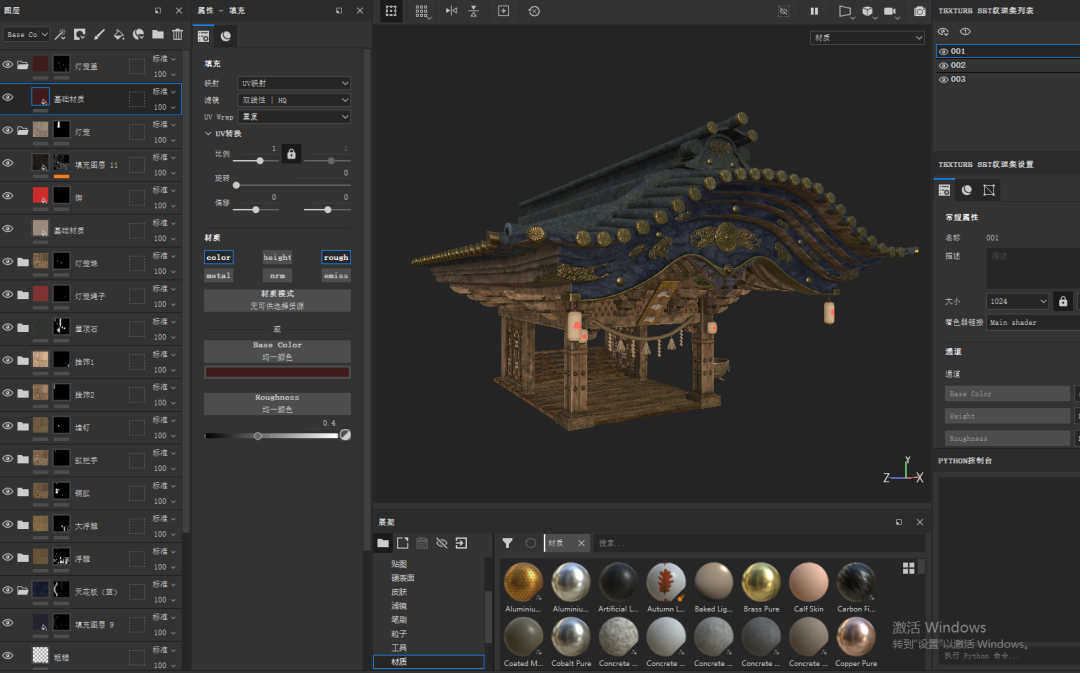Image resolution: width=1080 pixels, height=673 pixels.
Task: Open the texture size 1024 dropdown
Action: click(1017, 301)
